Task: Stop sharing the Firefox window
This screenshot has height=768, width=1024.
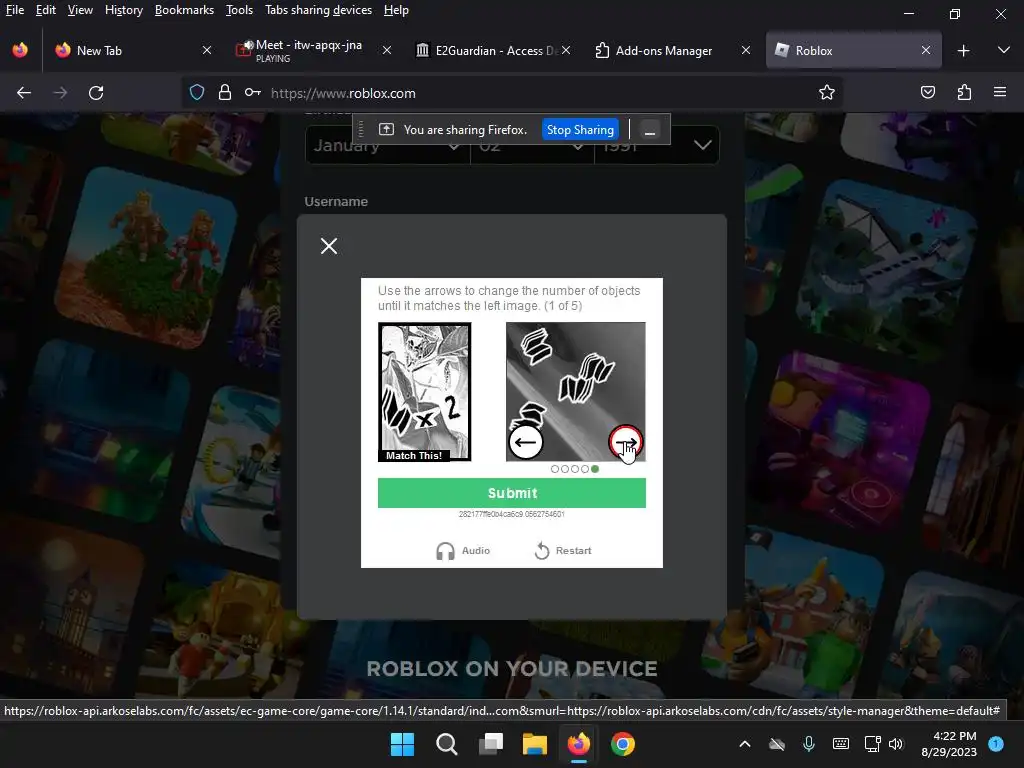Action: [x=580, y=129]
